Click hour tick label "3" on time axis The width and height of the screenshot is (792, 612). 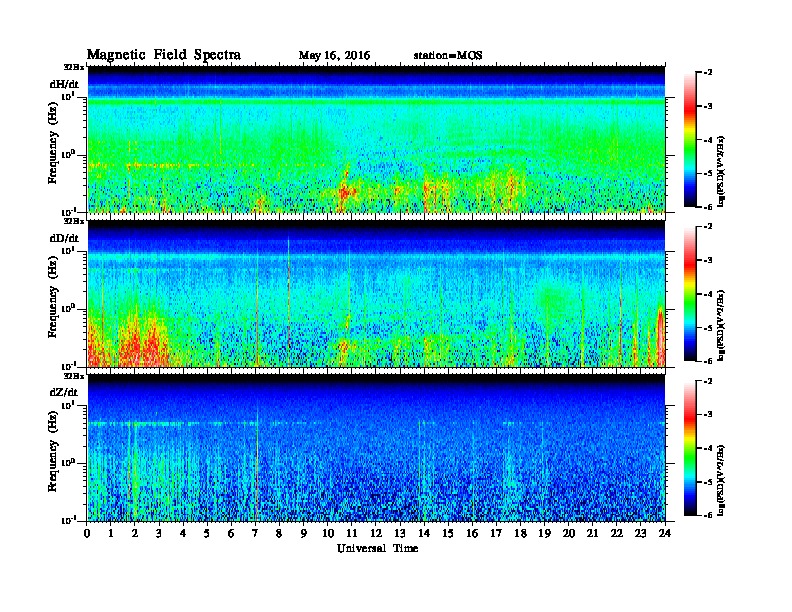(159, 533)
